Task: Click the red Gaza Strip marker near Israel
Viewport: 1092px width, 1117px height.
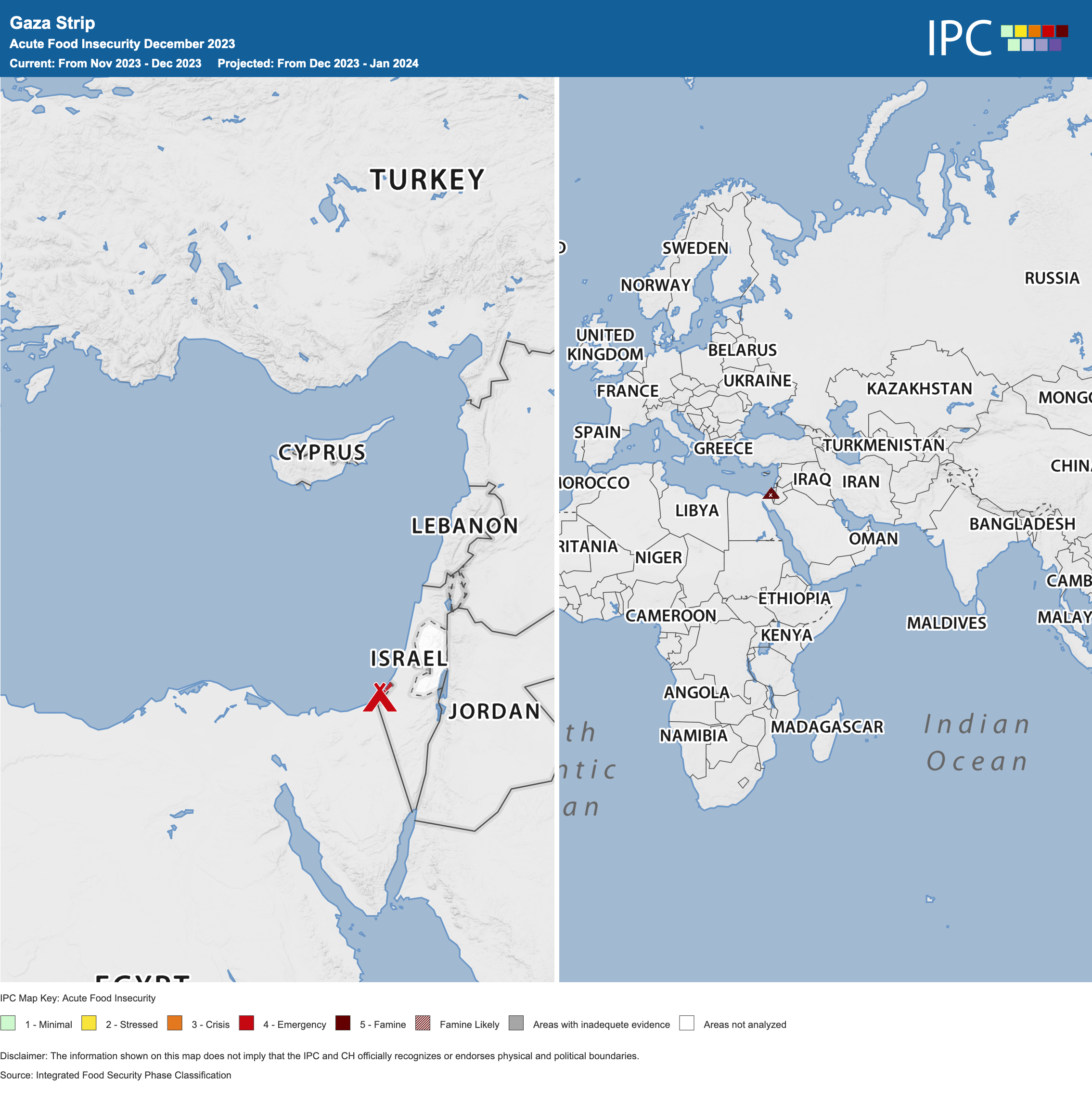Action: coord(379,698)
